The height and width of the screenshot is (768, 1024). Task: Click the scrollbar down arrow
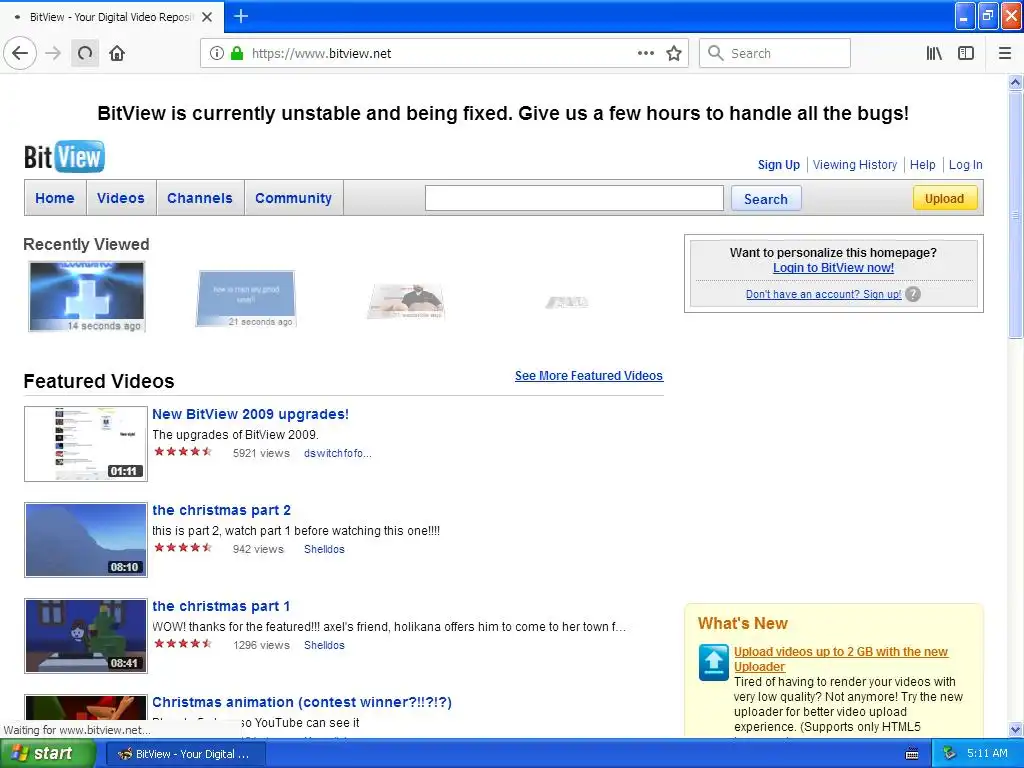pyautogui.click(x=1015, y=729)
